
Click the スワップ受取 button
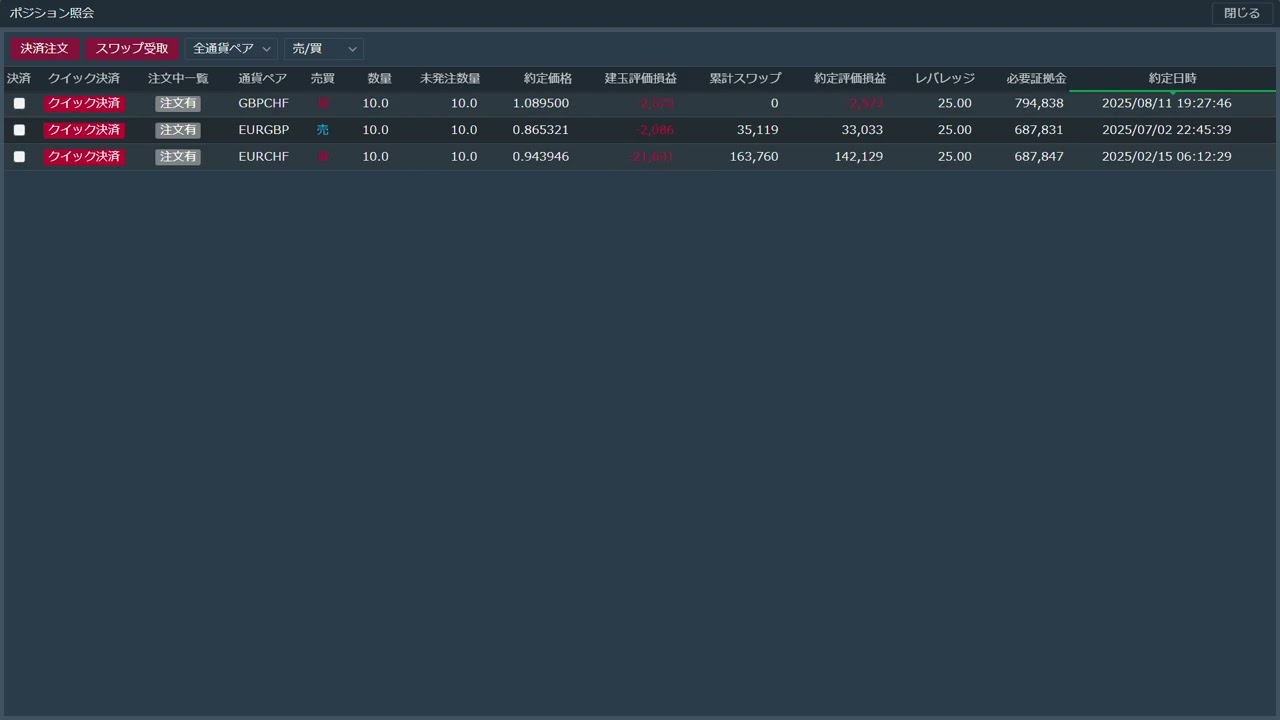132,49
